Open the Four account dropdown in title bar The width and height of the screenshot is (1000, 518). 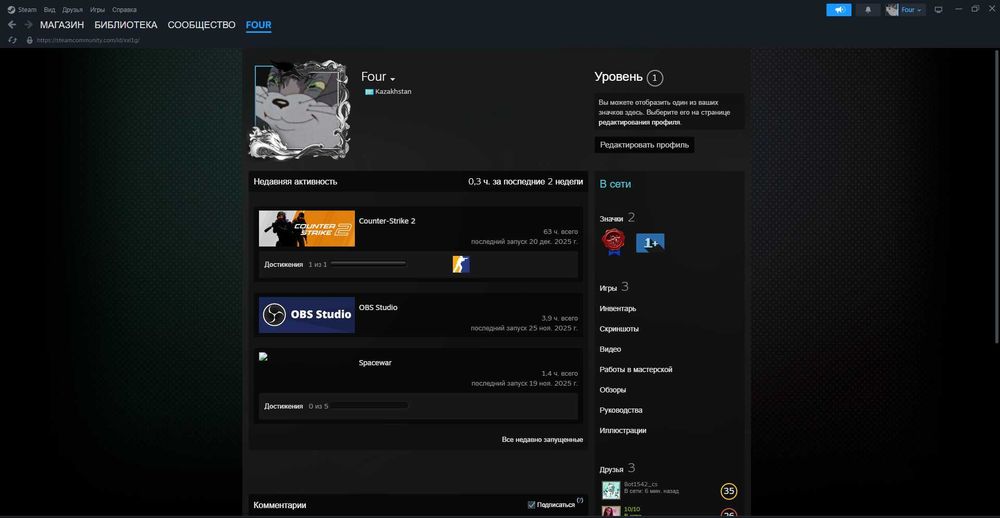click(911, 10)
